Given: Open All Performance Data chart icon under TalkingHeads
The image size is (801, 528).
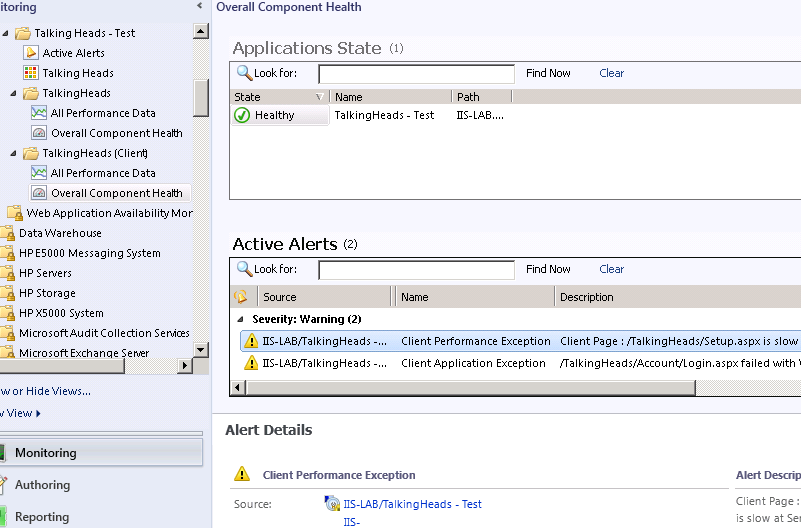Looking at the screenshot, I should pyautogui.click(x=39, y=113).
